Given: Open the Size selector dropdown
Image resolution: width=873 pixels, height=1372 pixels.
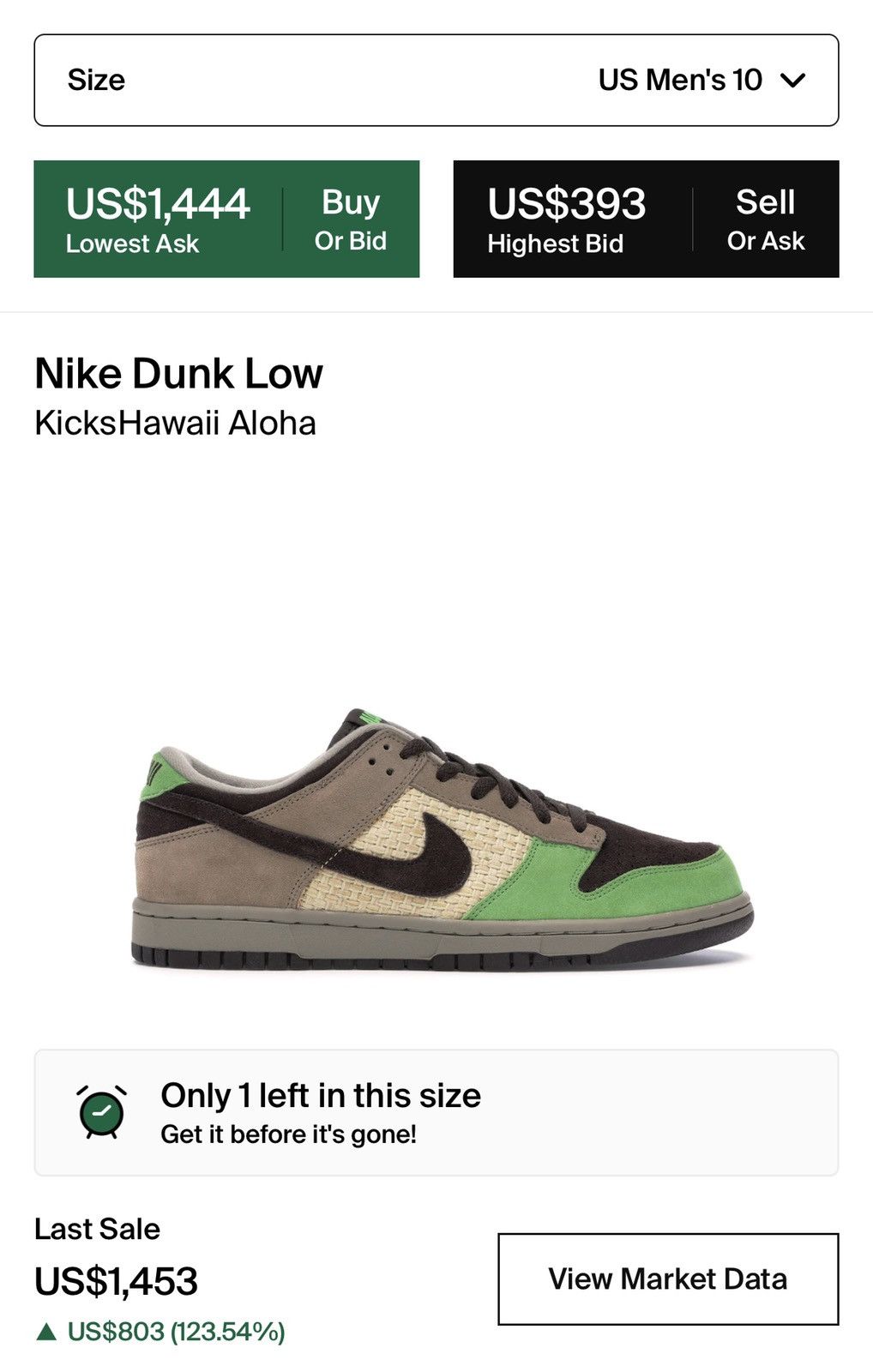Looking at the screenshot, I should pos(436,80).
